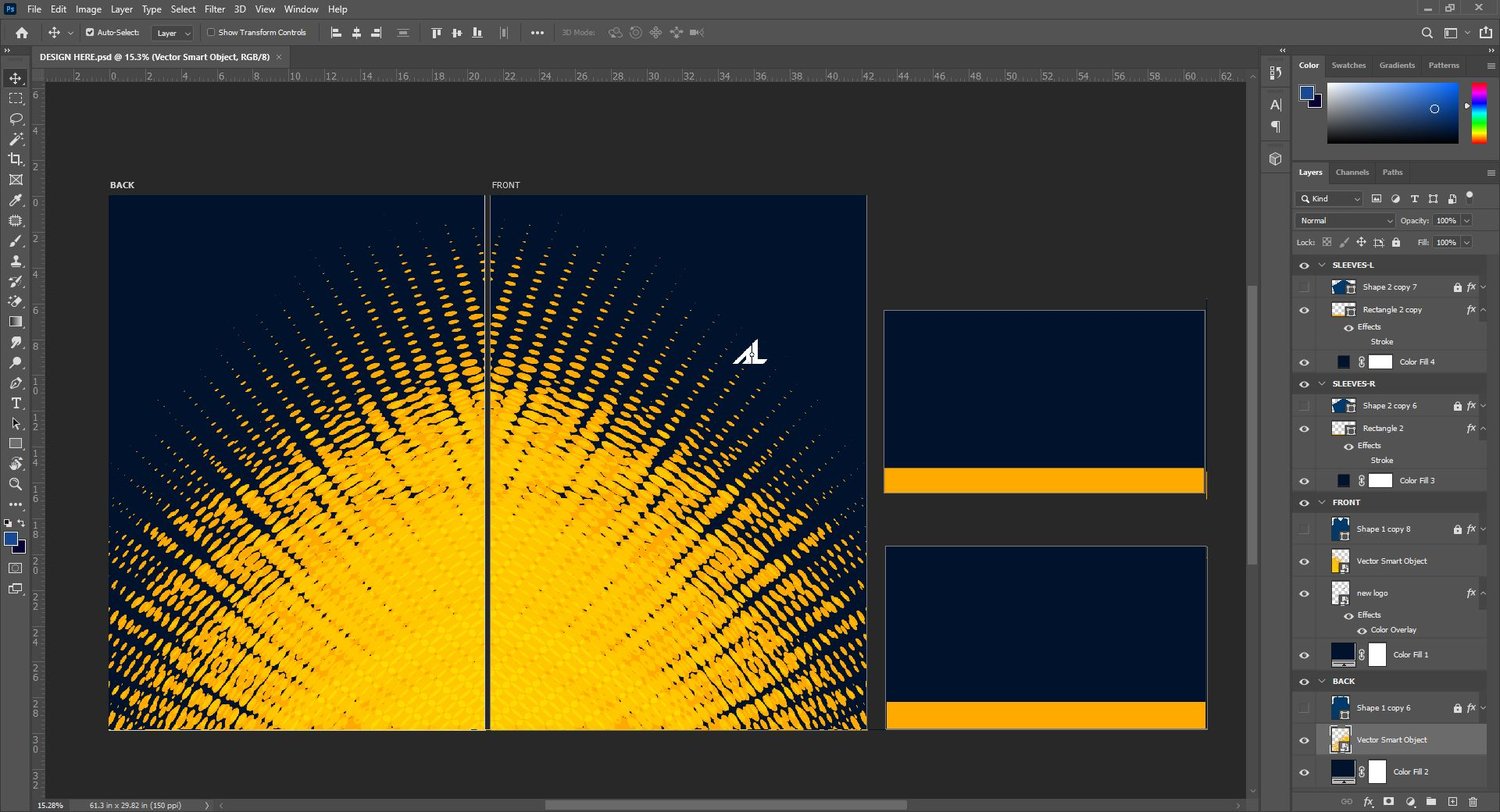Open the Filter menu
The width and height of the screenshot is (1500, 812).
click(214, 9)
